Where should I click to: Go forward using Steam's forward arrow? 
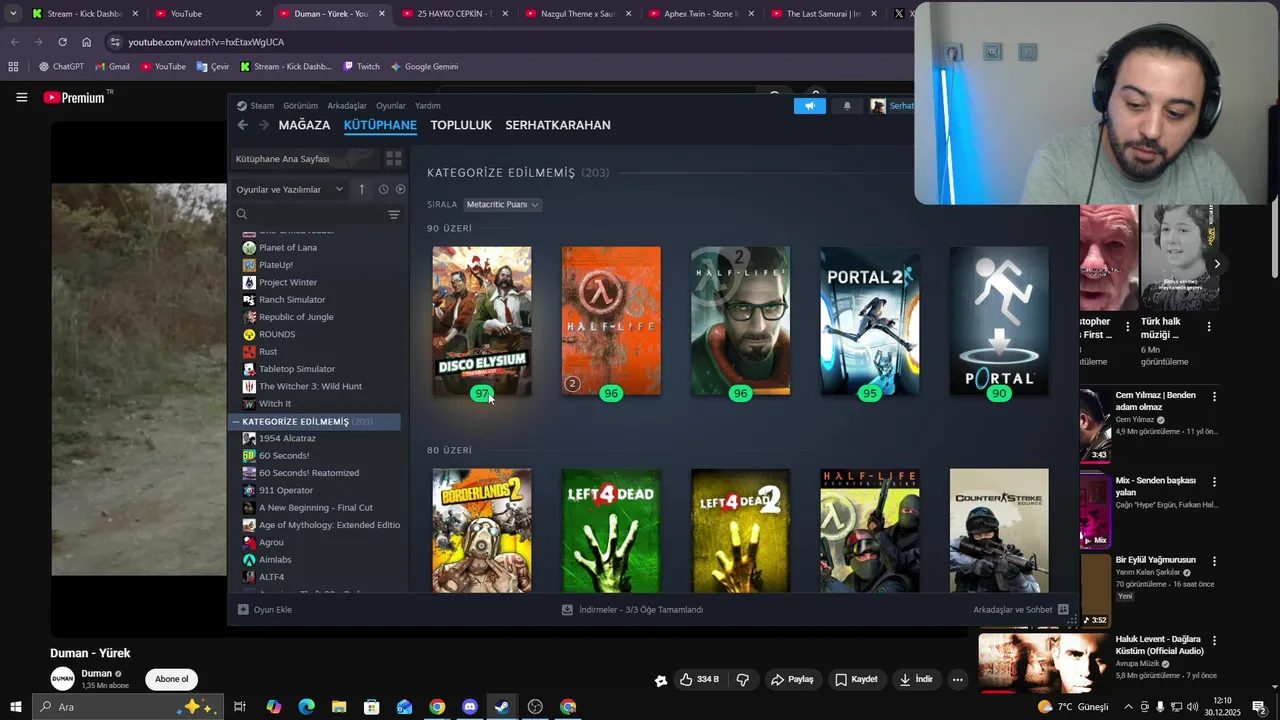pos(264,125)
